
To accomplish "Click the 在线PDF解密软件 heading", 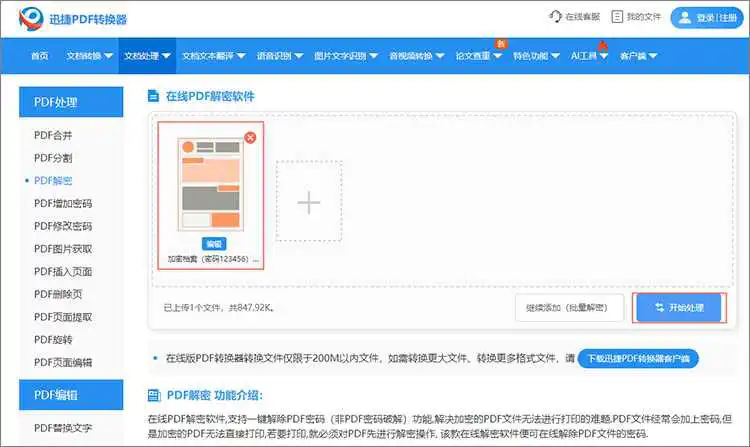I will point(210,96).
